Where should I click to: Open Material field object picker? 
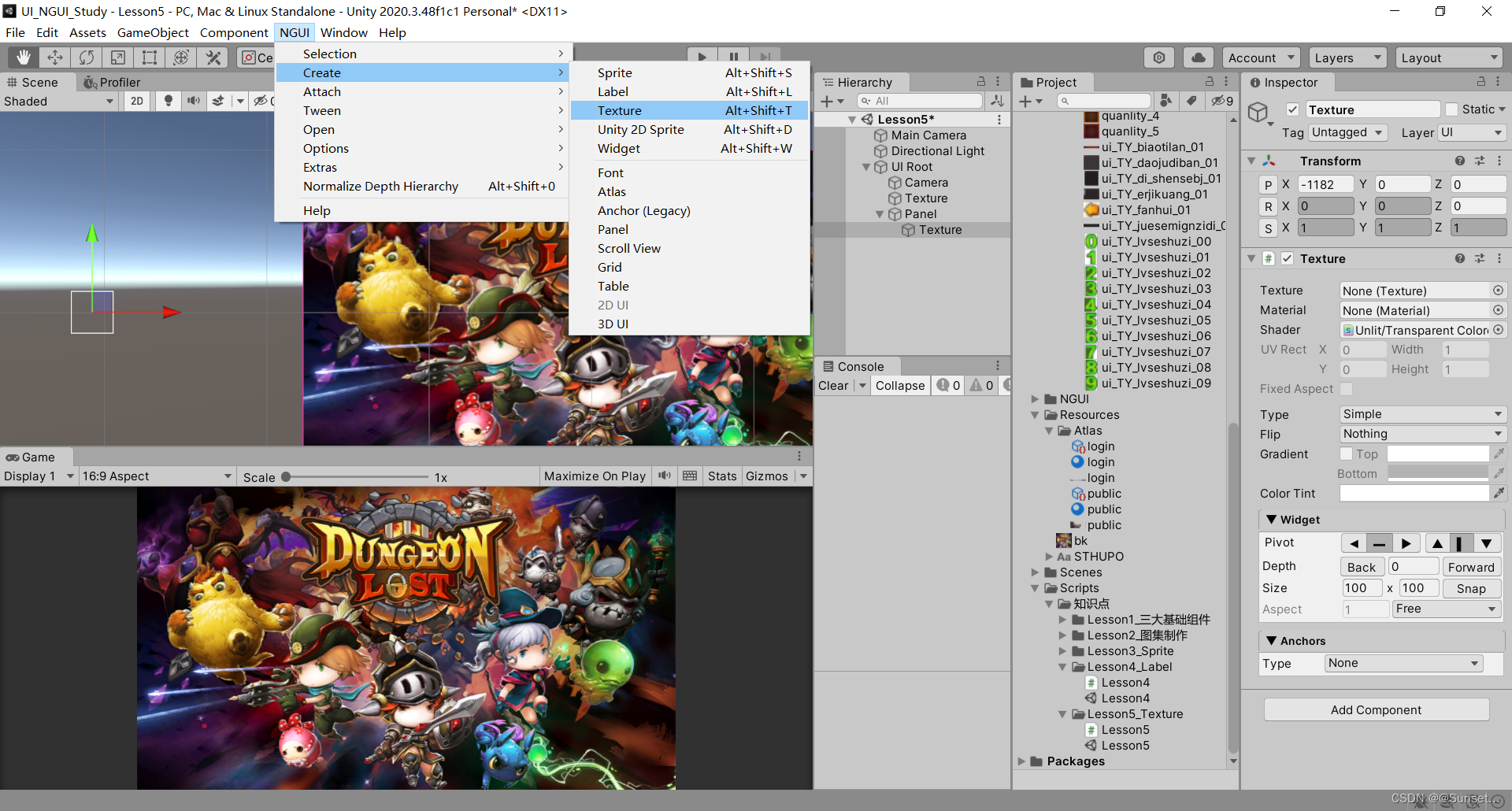(x=1498, y=310)
